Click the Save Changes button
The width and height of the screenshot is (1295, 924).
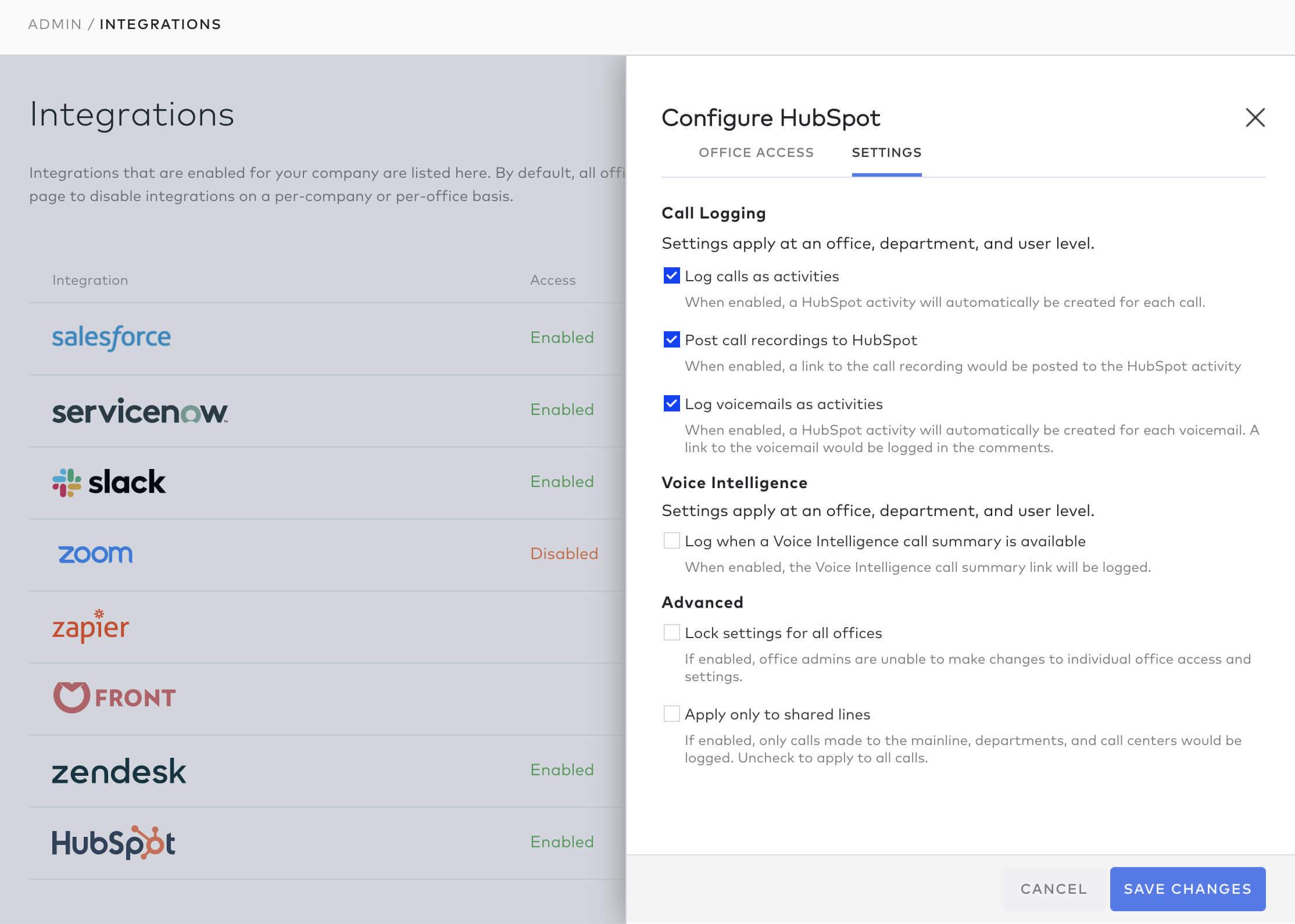[x=1187, y=888]
